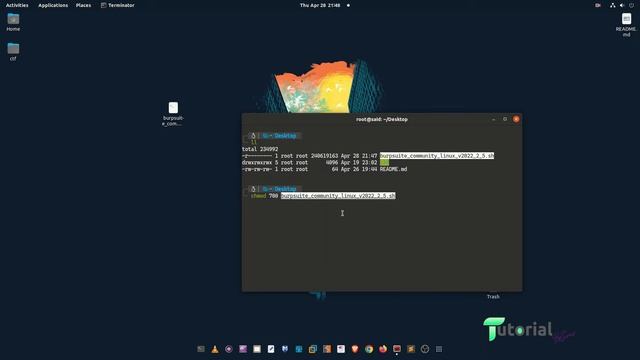Image resolution: width=640 pixels, height=360 pixels.
Task: Click the running Terminator icon in dock
Action: (x=397, y=349)
